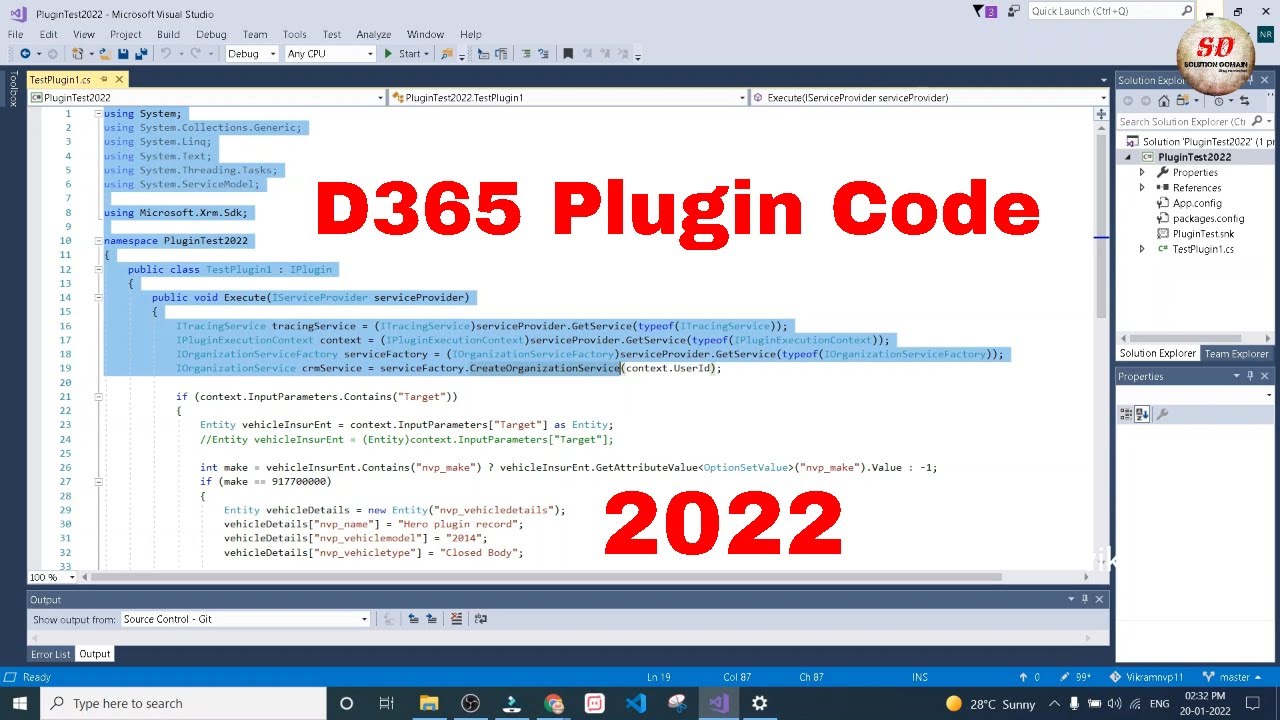1280x720 pixels.
Task: Open the Debug configuration dropdown
Action: 251,54
